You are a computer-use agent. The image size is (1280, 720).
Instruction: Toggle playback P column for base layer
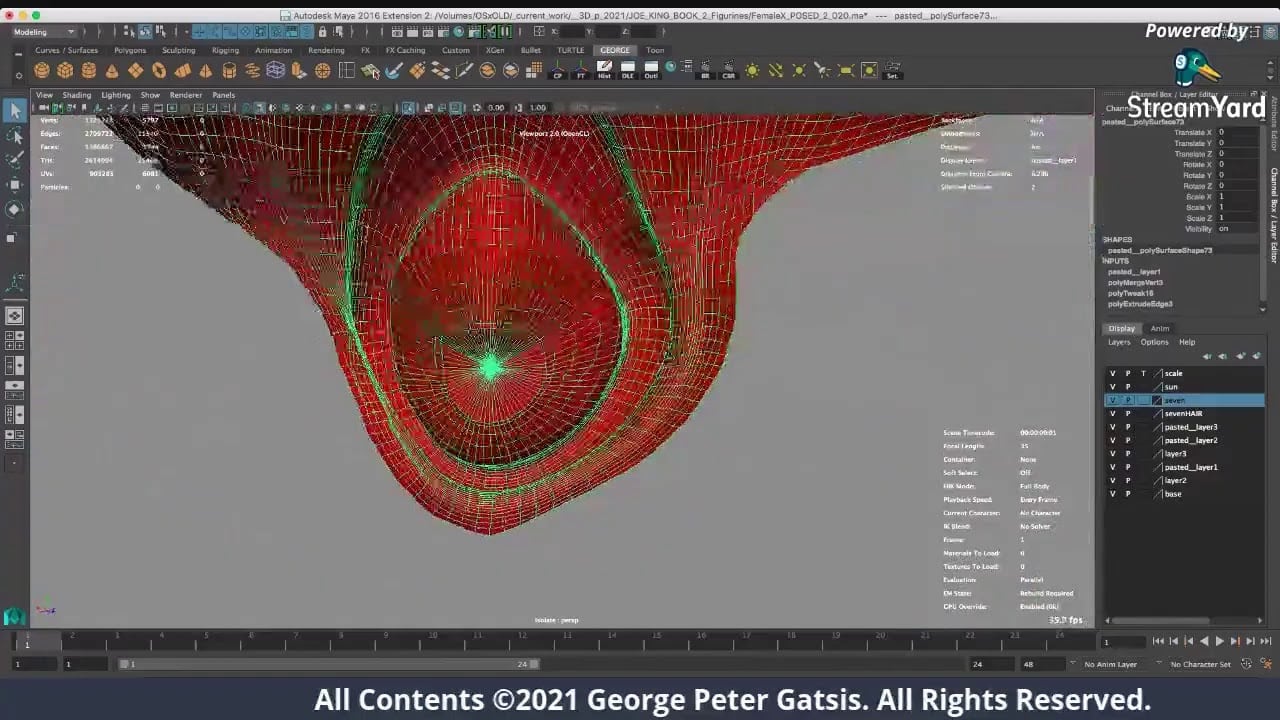coord(1127,494)
